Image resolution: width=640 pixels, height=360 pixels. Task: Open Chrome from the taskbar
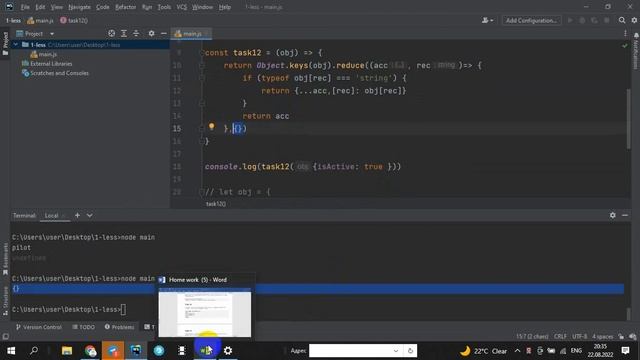click(90, 351)
